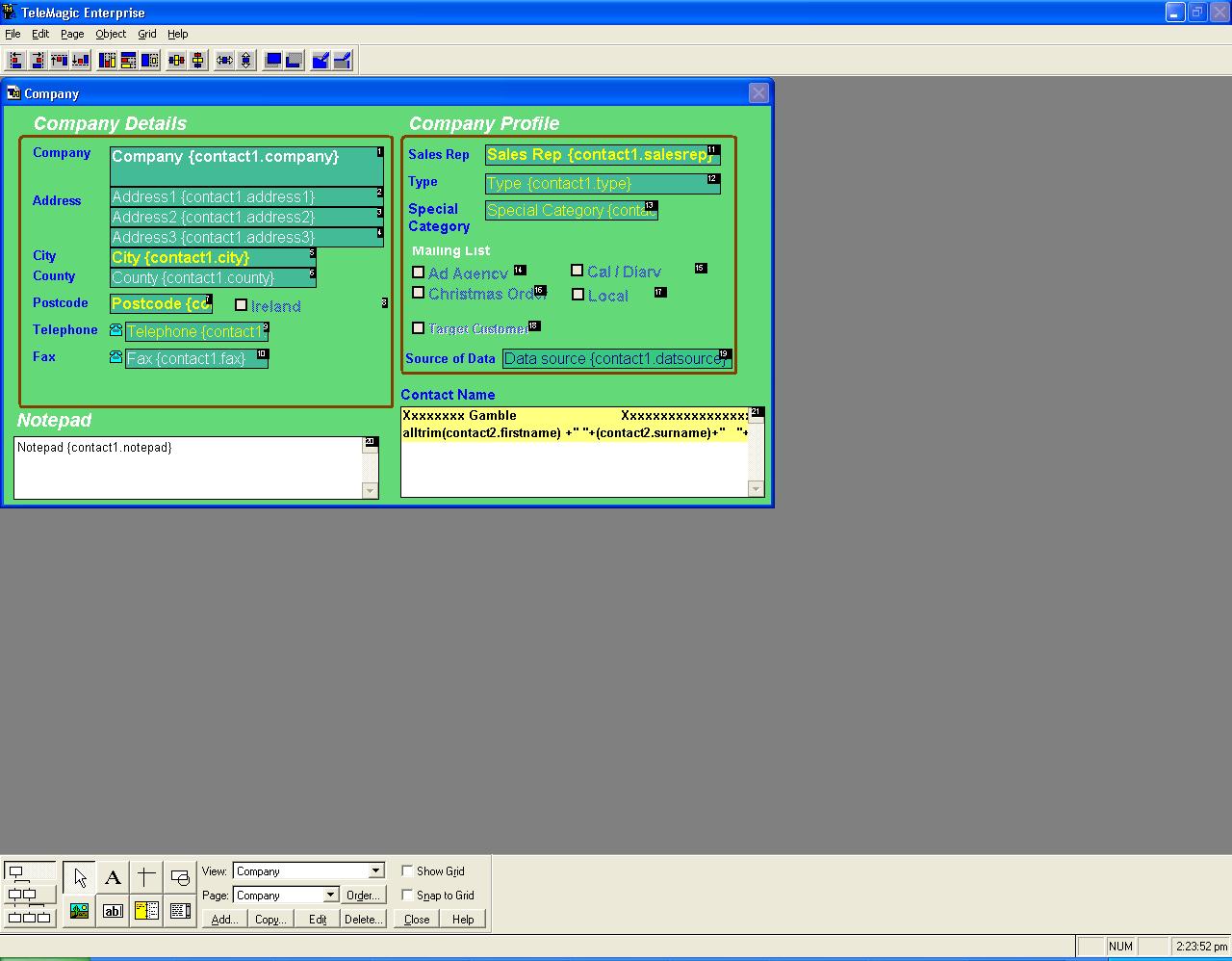Select the Sales Rep field object

coord(603,155)
